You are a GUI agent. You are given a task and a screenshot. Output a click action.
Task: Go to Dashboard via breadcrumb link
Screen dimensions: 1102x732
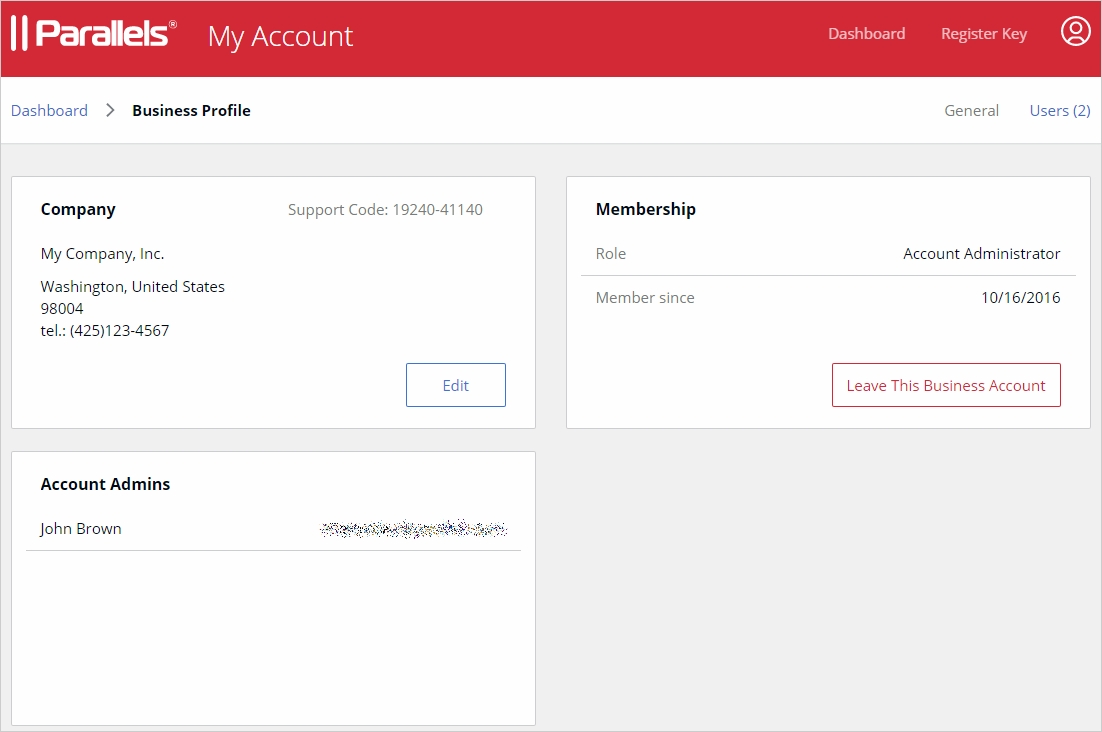click(49, 111)
